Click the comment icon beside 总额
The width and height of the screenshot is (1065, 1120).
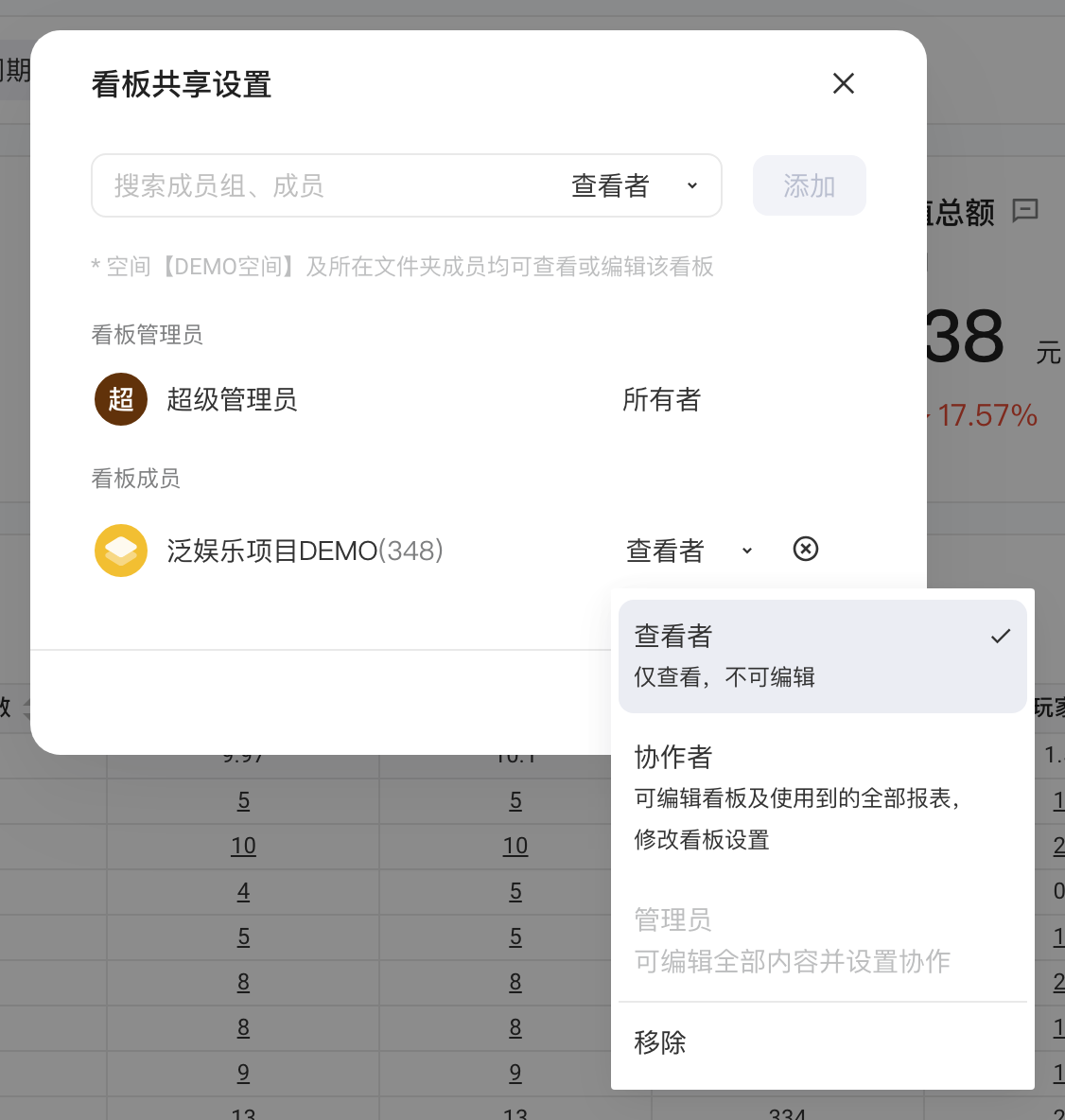1025,211
